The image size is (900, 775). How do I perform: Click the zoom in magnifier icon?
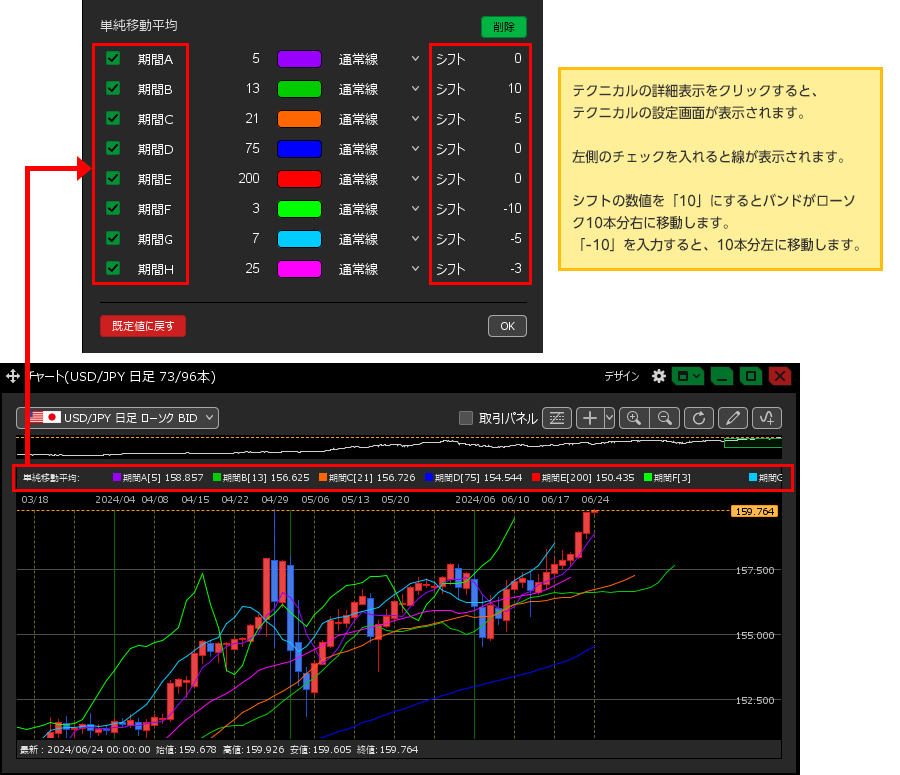tap(634, 418)
